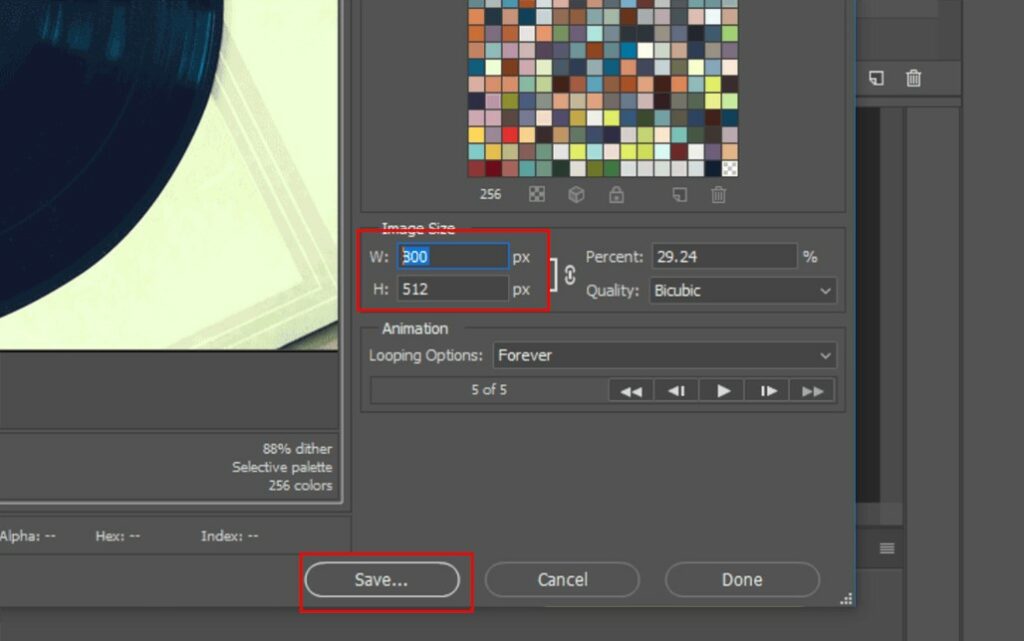Click the shift colors to web palette cube icon
Viewport: 1024px width, 641px height.
(x=576, y=195)
